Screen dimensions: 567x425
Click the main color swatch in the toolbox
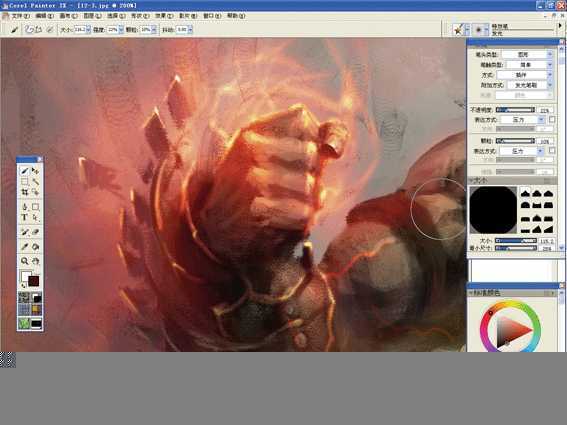[25, 276]
